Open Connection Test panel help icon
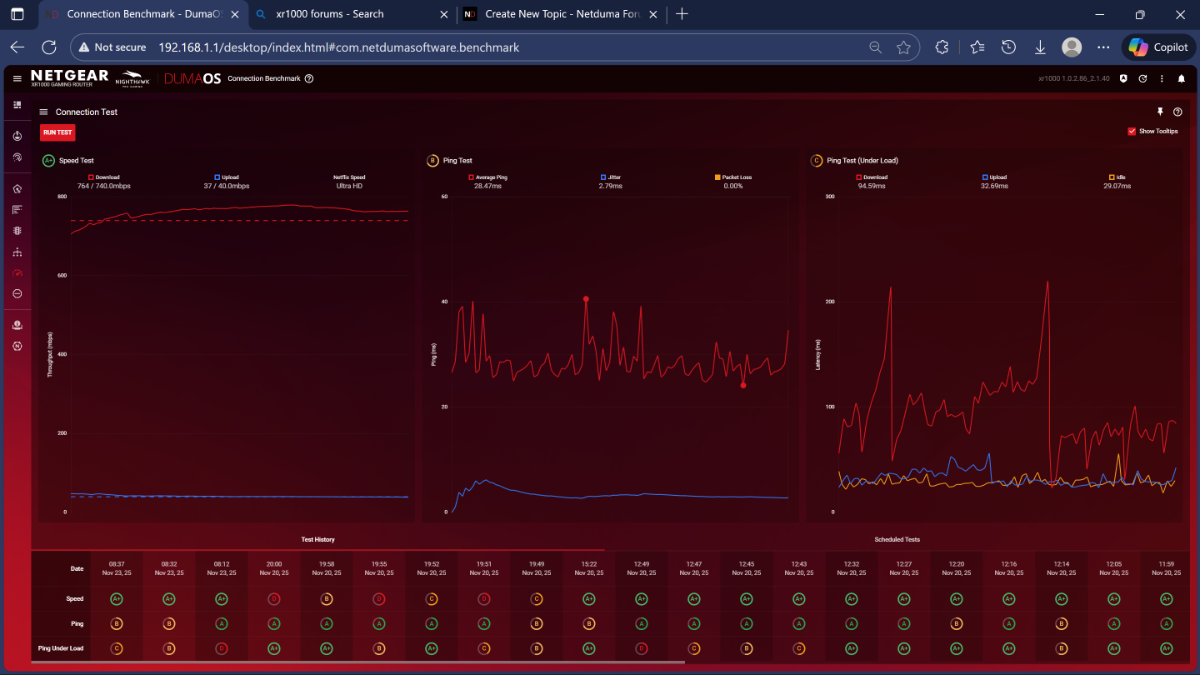Image resolution: width=1200 pixels, height=675 pixels. [x=1177, y=112]
